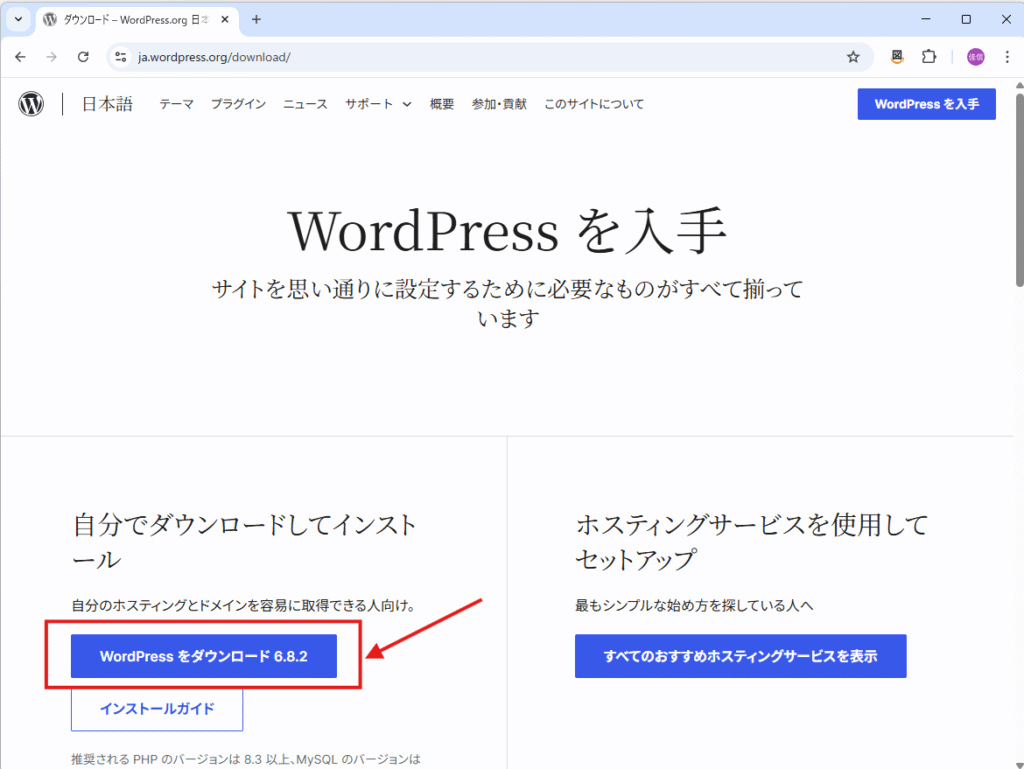Click the インストールガイド button

pos(157,709)
